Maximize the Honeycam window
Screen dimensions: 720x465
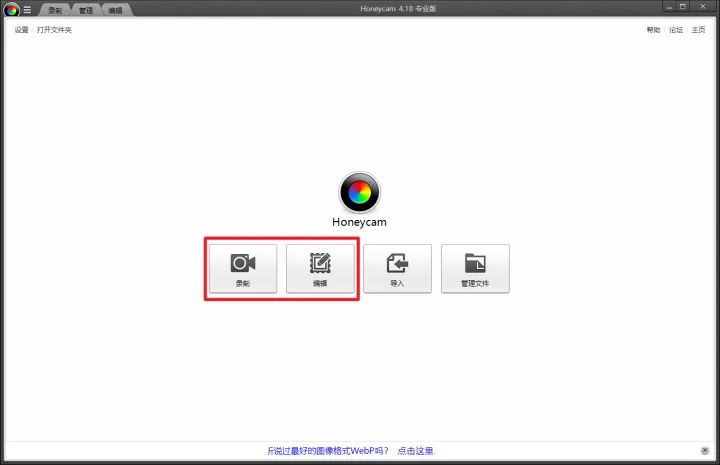pos(683,7)
